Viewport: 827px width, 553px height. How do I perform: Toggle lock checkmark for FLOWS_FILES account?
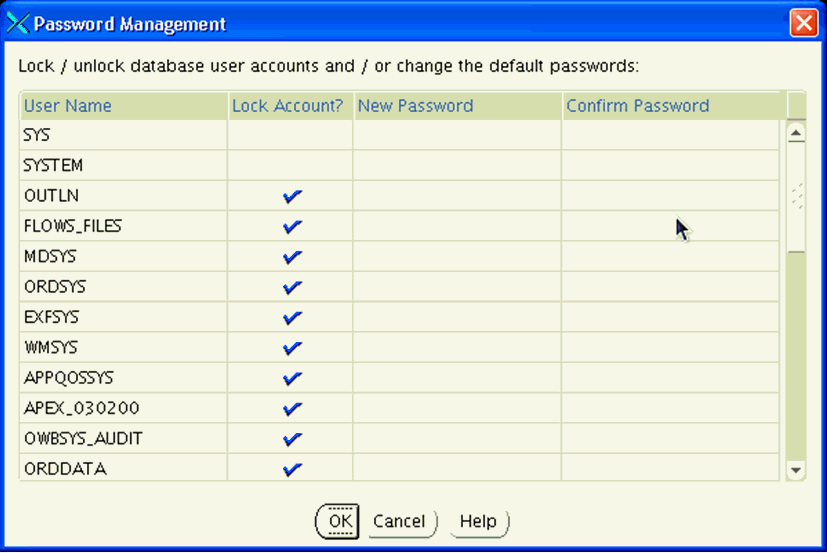(292, 226)
